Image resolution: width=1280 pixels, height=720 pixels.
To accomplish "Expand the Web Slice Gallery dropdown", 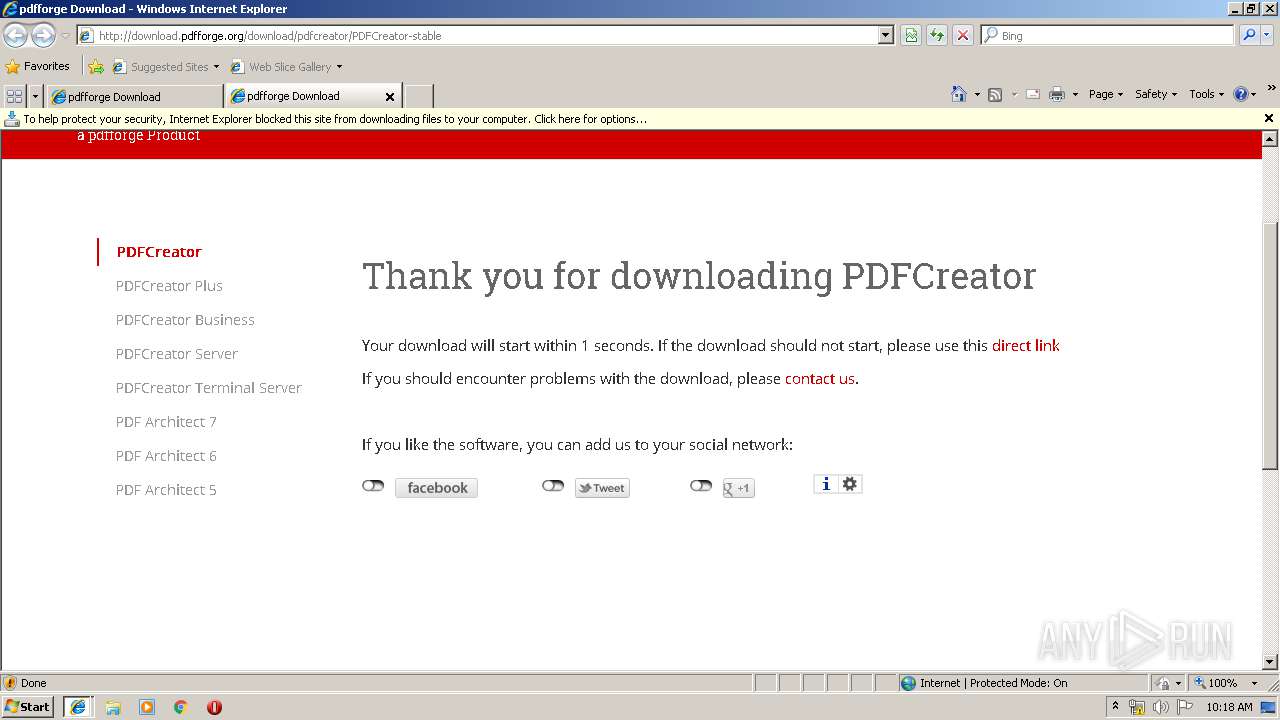I will (339, 67).
